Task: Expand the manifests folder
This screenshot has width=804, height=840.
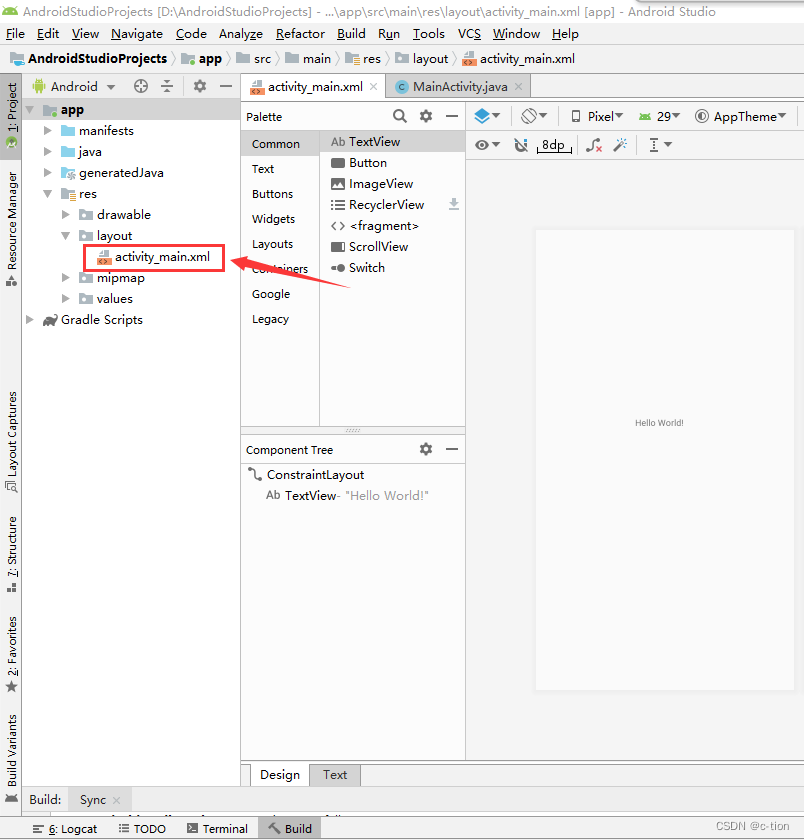Action: 48,130
